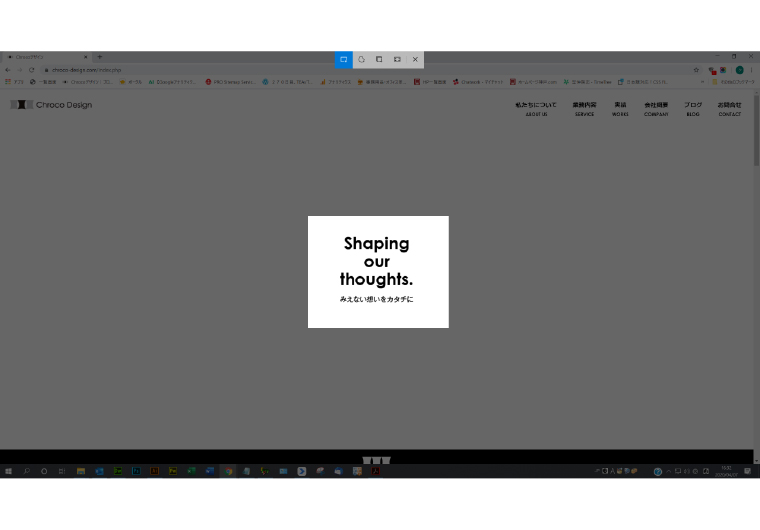Image resolution: width=760 pixels, height=530 pixels.
Task: Open the BLOG page link
Action: (x=693, y=108)
